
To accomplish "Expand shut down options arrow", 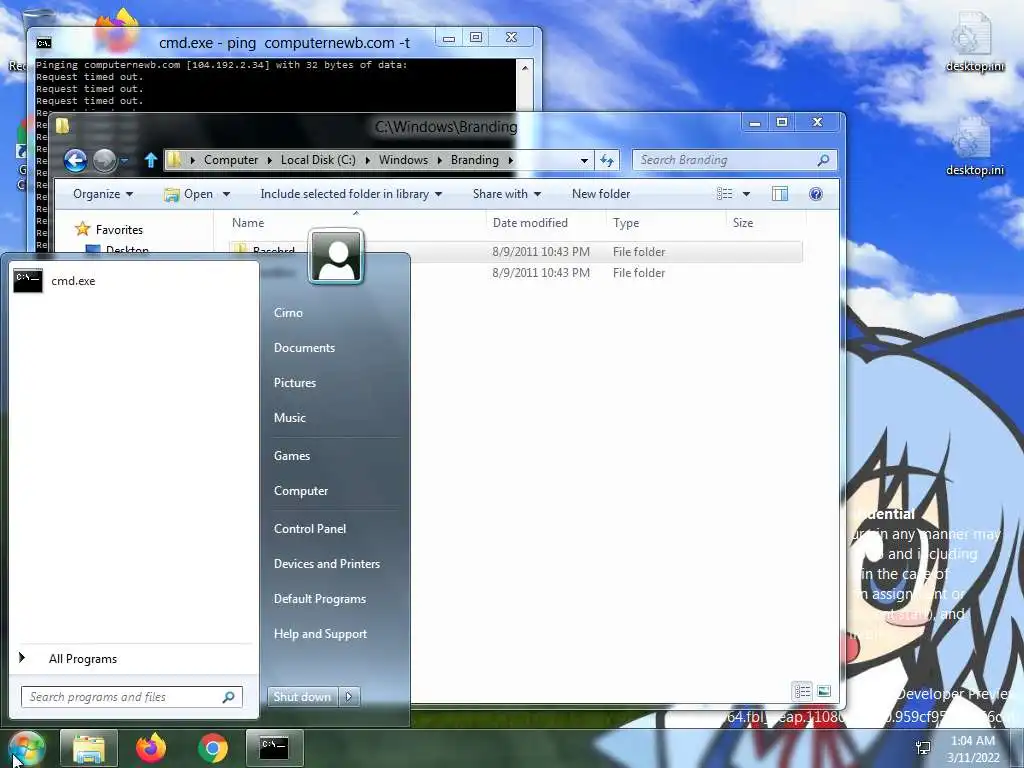I will click(349, 697).
